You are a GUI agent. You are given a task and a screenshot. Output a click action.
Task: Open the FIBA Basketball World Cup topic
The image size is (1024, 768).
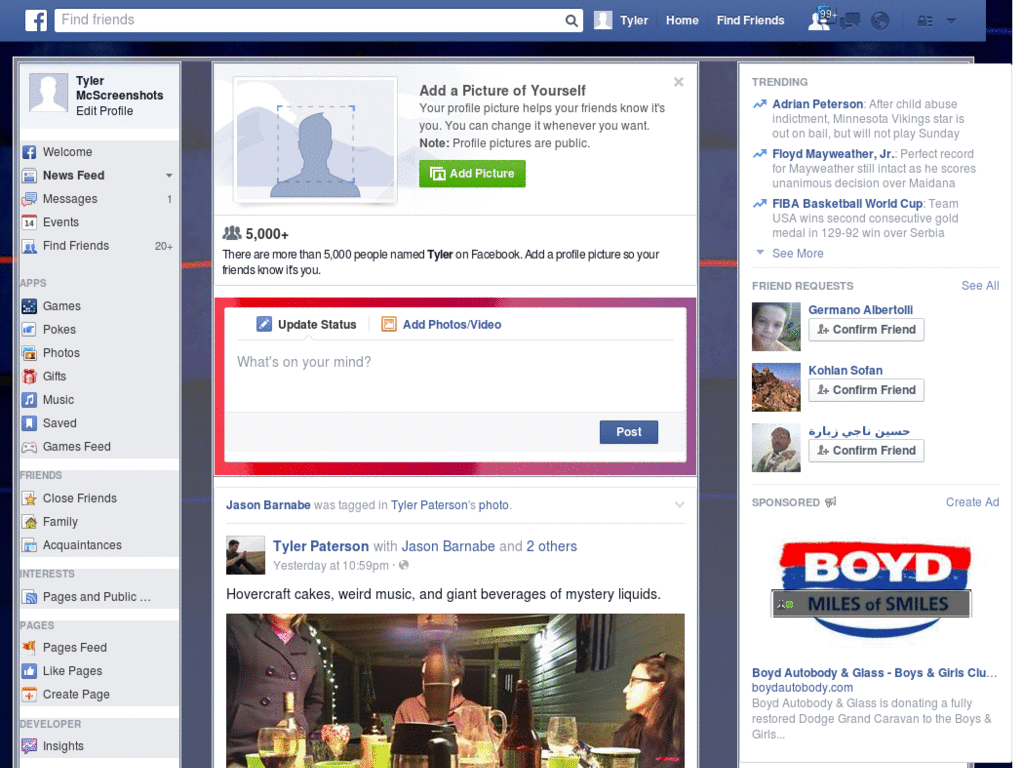tap(847, 204)
